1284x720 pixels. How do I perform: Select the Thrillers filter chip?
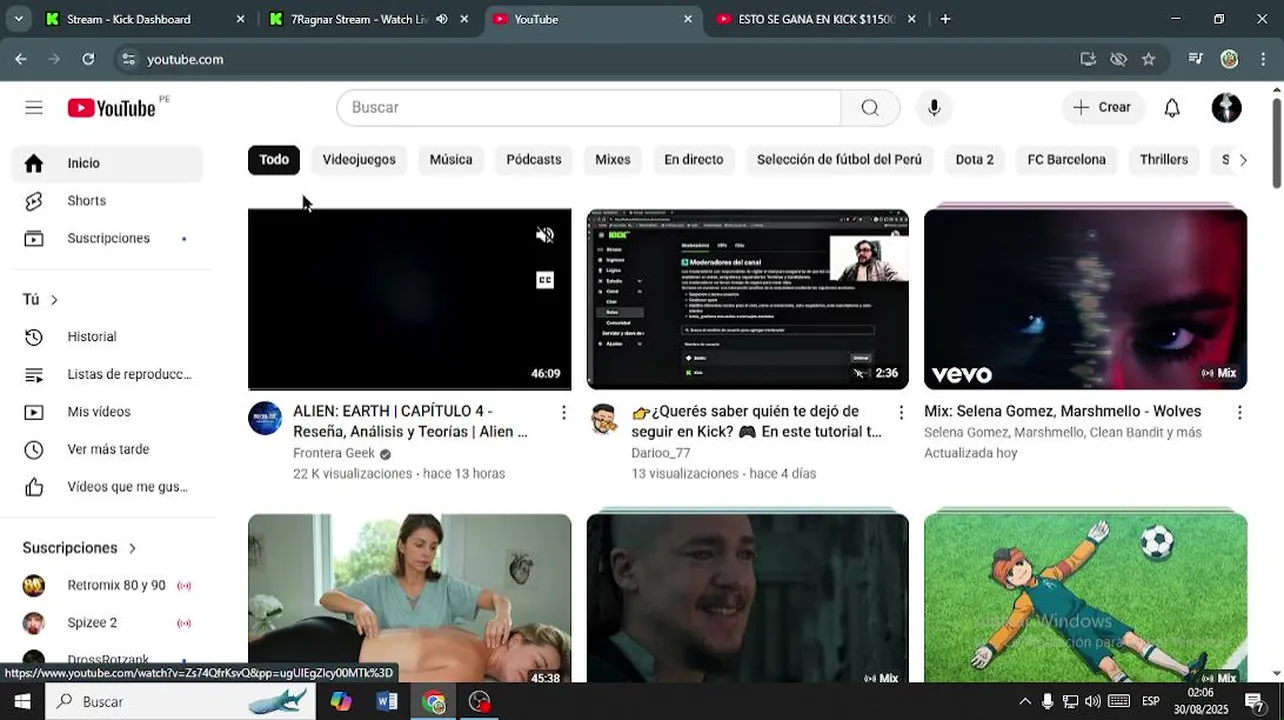[1164, 160]
